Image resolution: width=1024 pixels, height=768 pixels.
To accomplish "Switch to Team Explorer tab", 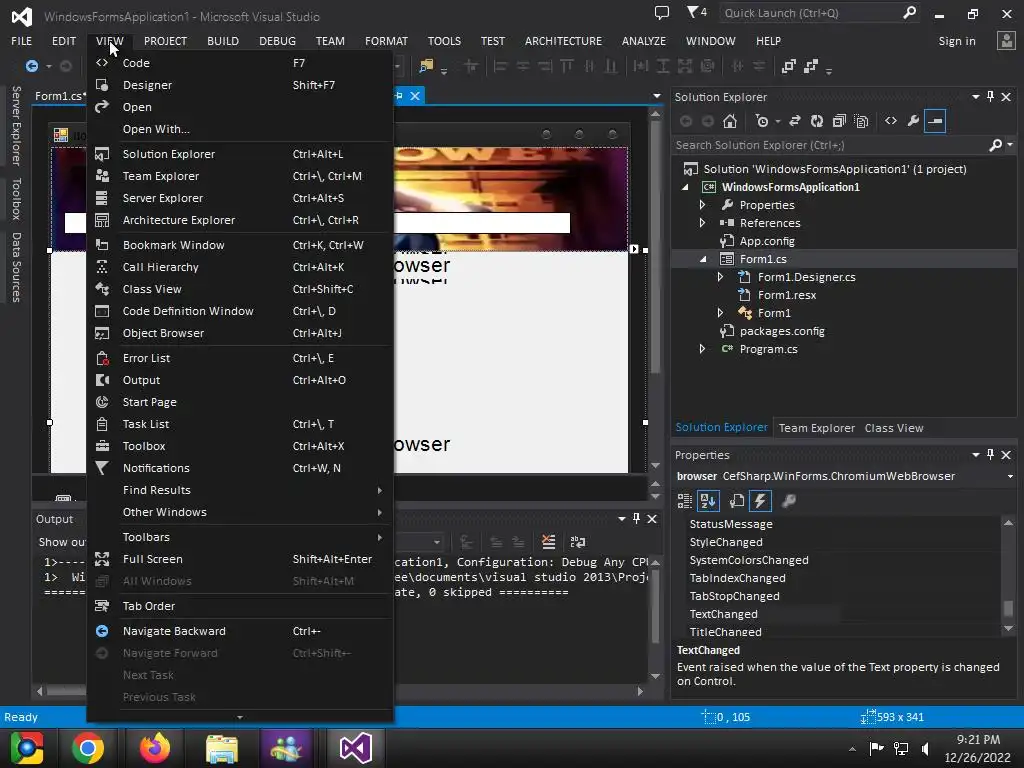I will [x=816, y=428].
